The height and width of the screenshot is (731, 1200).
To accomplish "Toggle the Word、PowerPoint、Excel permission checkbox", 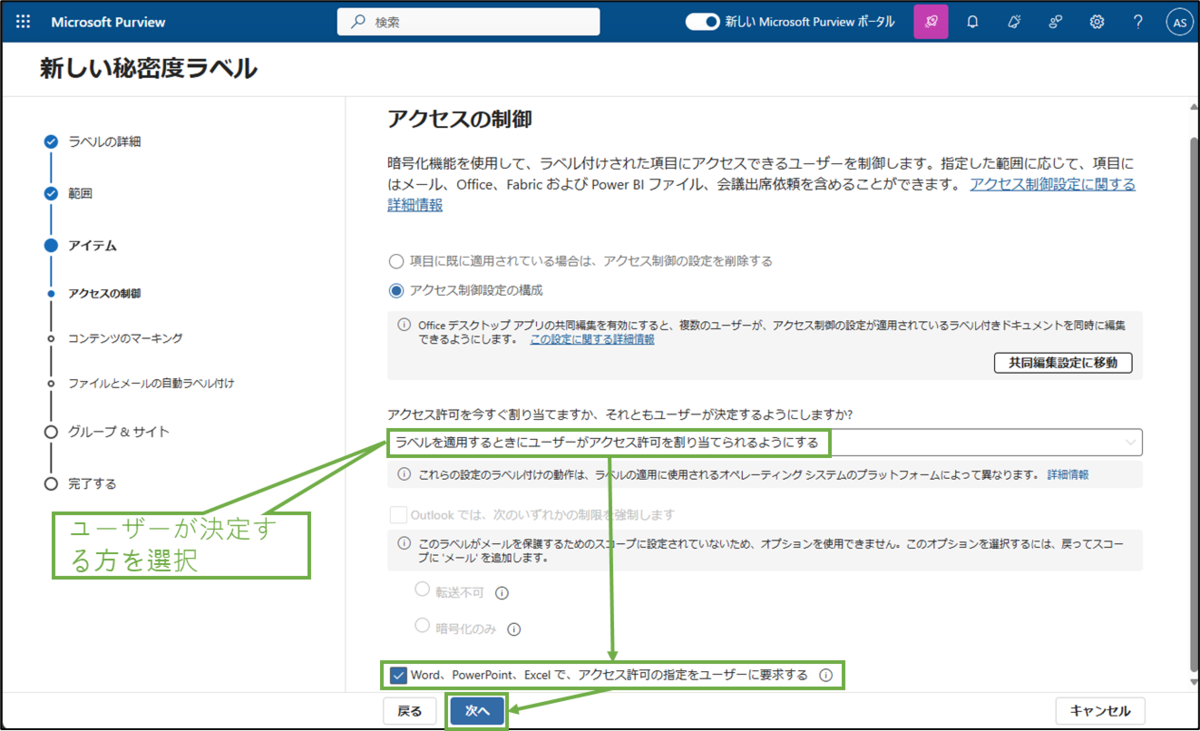I will tap(399, 675).
